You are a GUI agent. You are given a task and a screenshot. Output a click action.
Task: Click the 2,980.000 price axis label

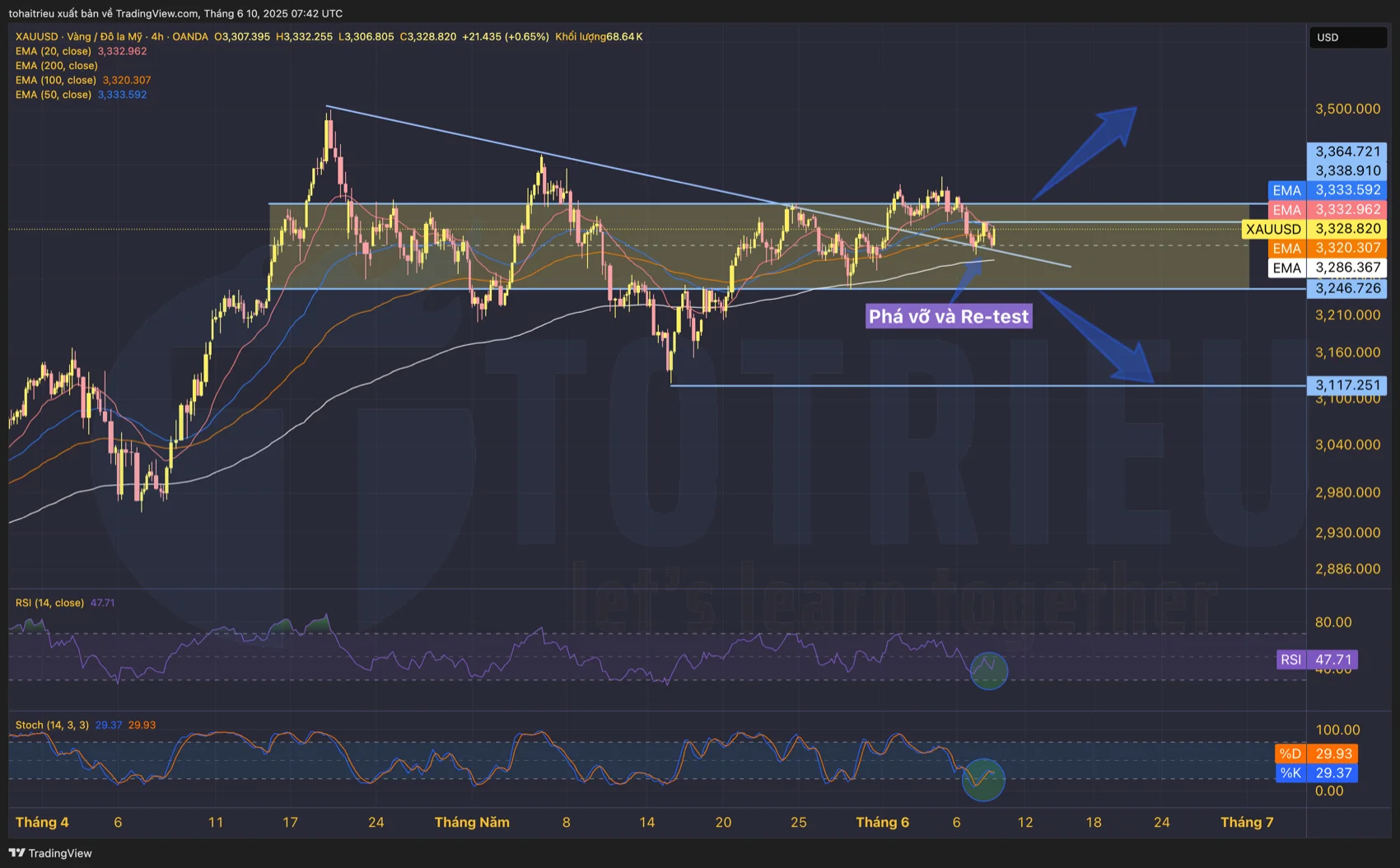[x=1347, y=492]
